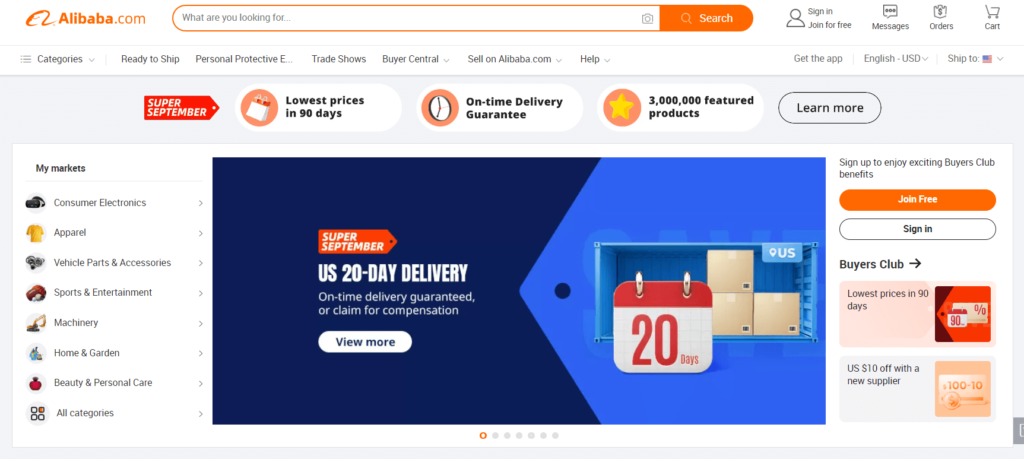Viewport: 1024px width, 459px height.
Task: Focus the product search input field
Action: [x=408, y=18]
